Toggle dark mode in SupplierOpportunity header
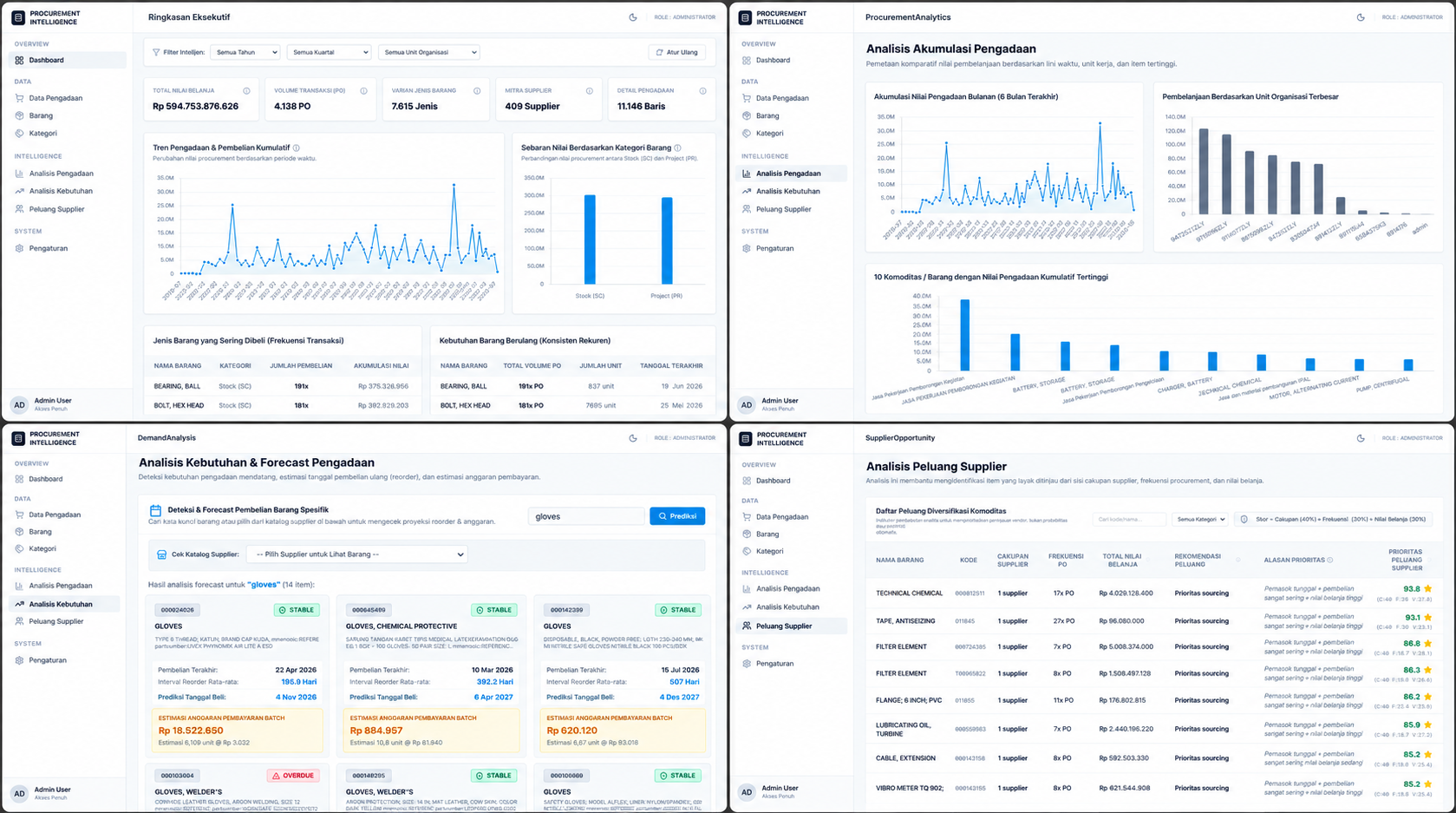1456x813 pixels. click(x=1361, y=438)
